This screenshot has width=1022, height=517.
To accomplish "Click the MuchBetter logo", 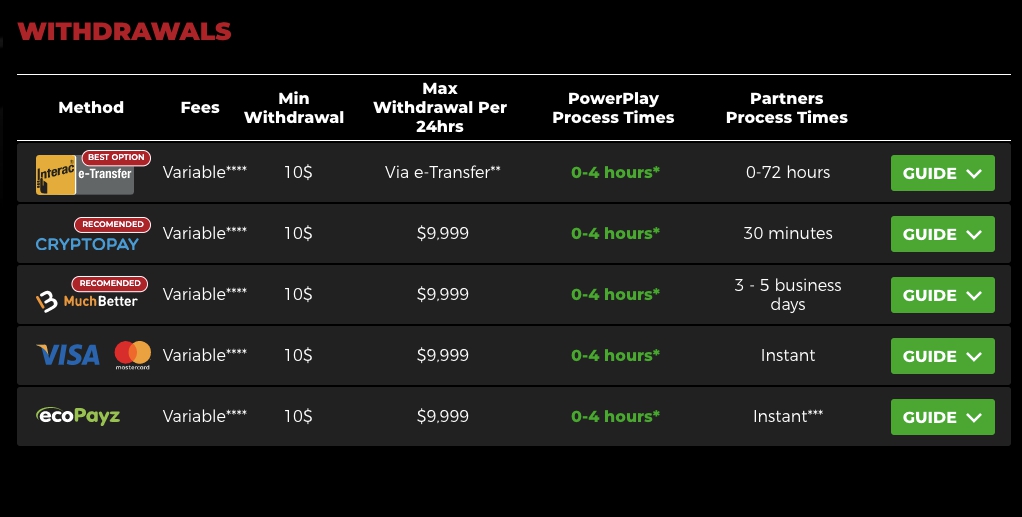I will click(x=87, y=301).
